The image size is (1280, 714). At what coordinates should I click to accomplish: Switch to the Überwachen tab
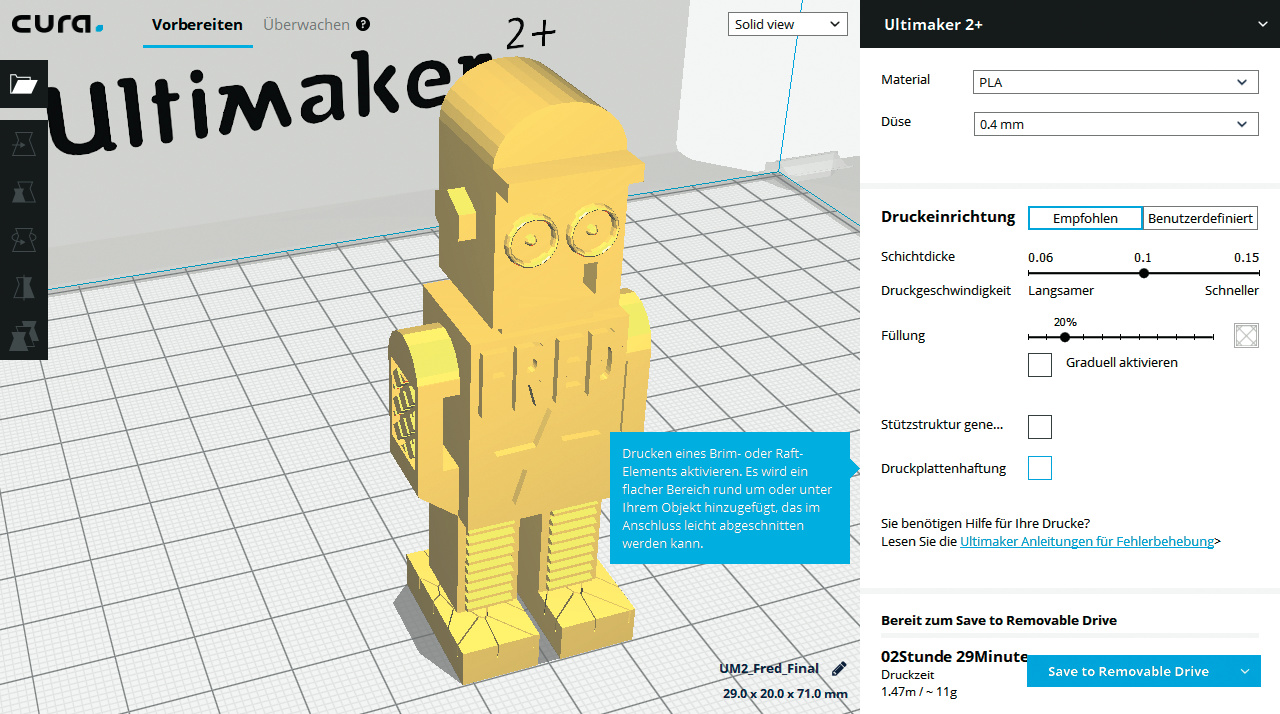pyautogui.click(x=306, y=24)
